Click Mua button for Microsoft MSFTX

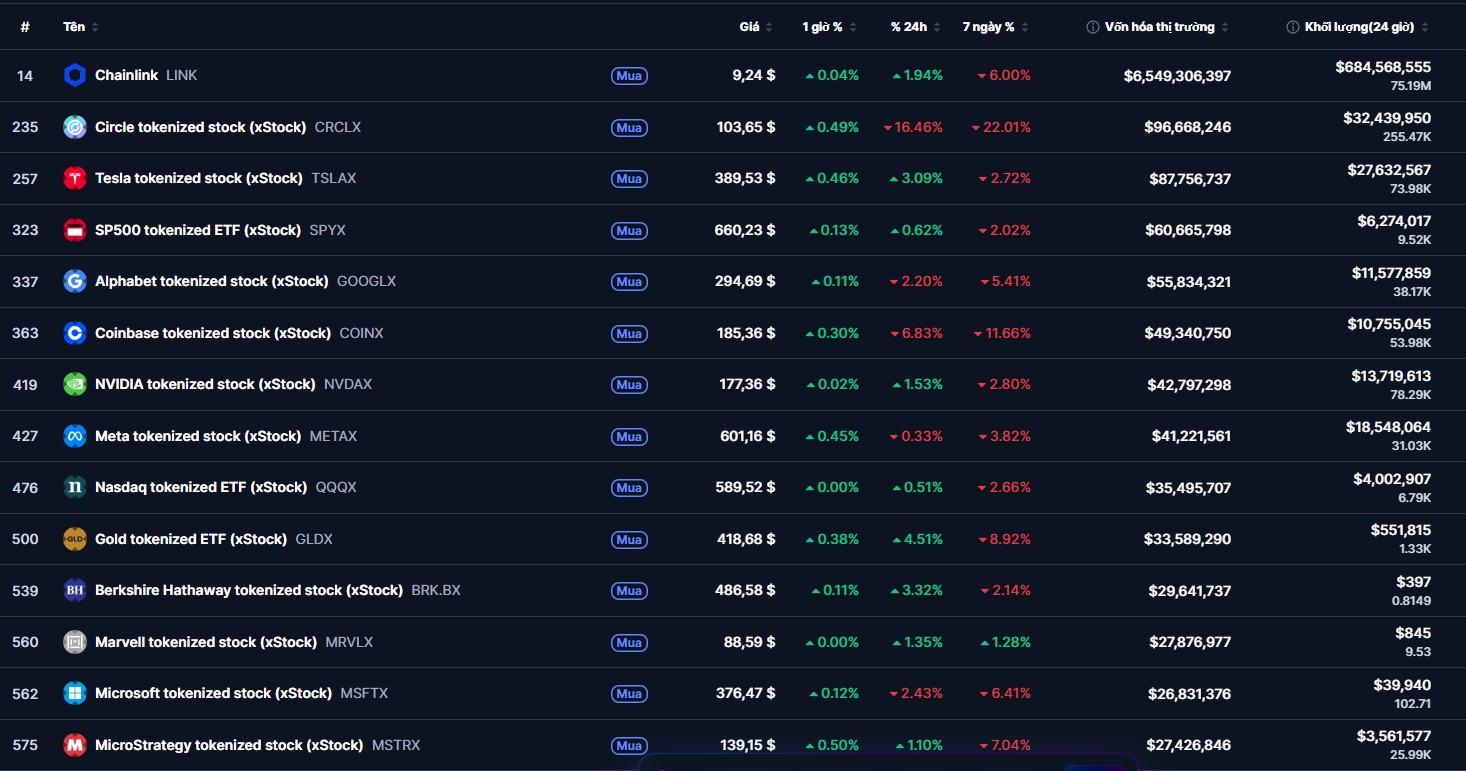click(629, 694)
